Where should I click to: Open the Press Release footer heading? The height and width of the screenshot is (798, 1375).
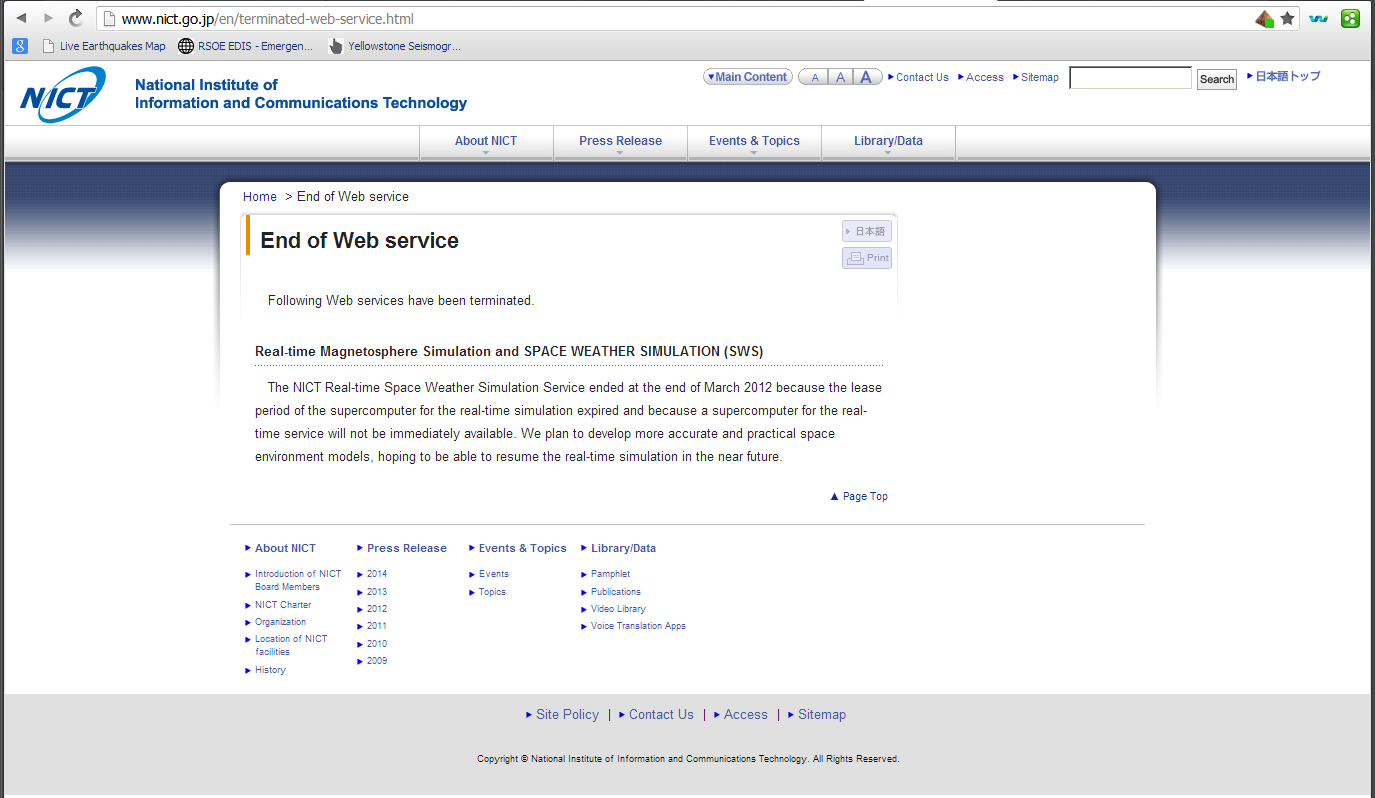click(x=407, y=548)
